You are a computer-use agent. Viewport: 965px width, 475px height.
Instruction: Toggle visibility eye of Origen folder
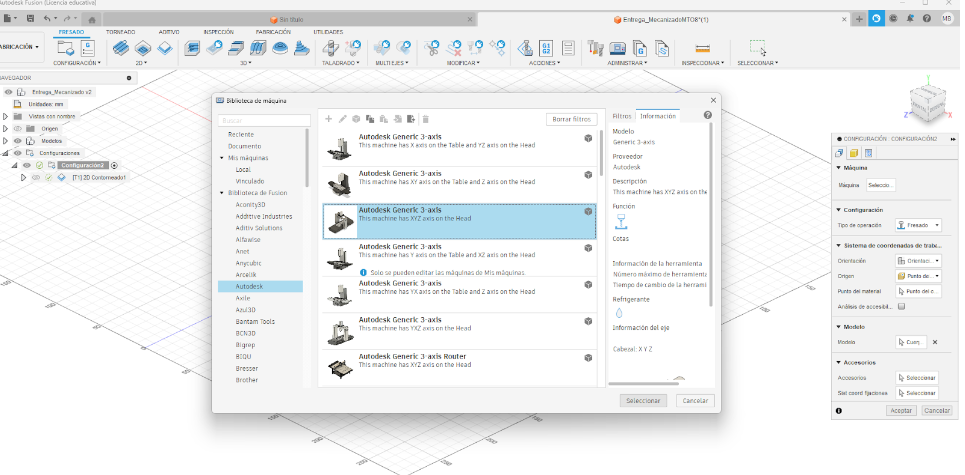click(17, 128)
